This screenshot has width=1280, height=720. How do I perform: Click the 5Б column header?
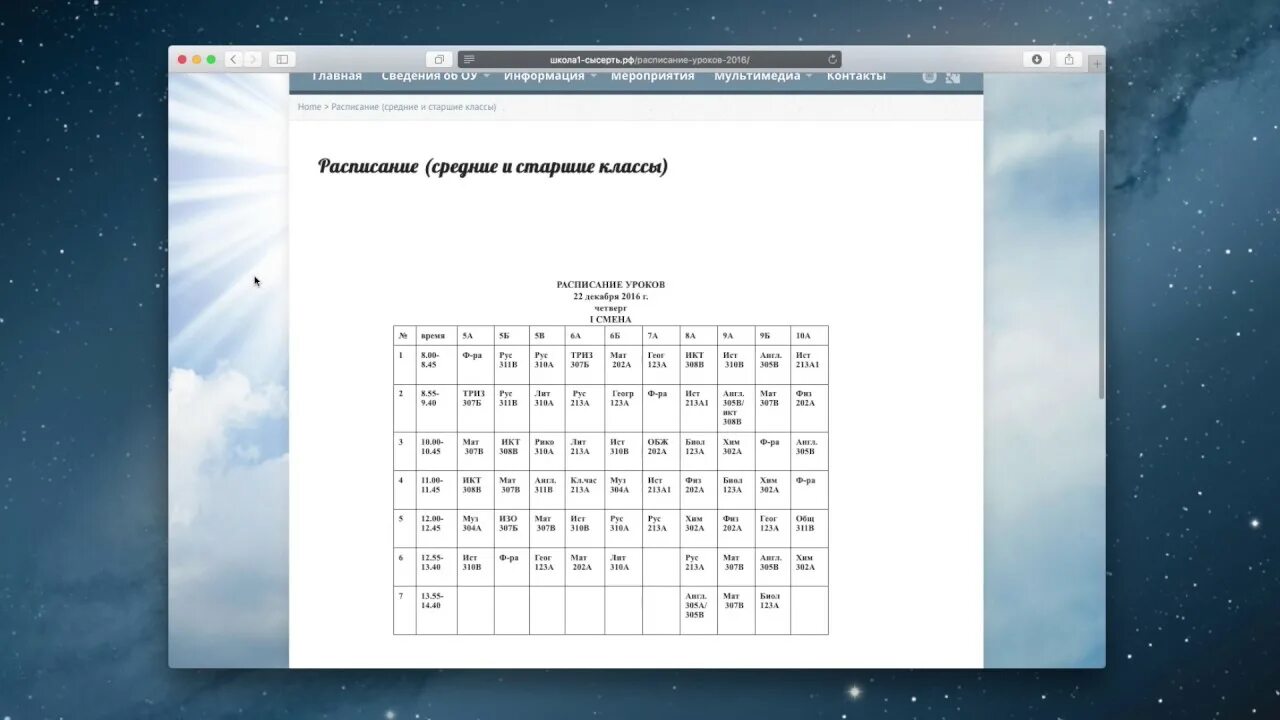tap(512, 336)
